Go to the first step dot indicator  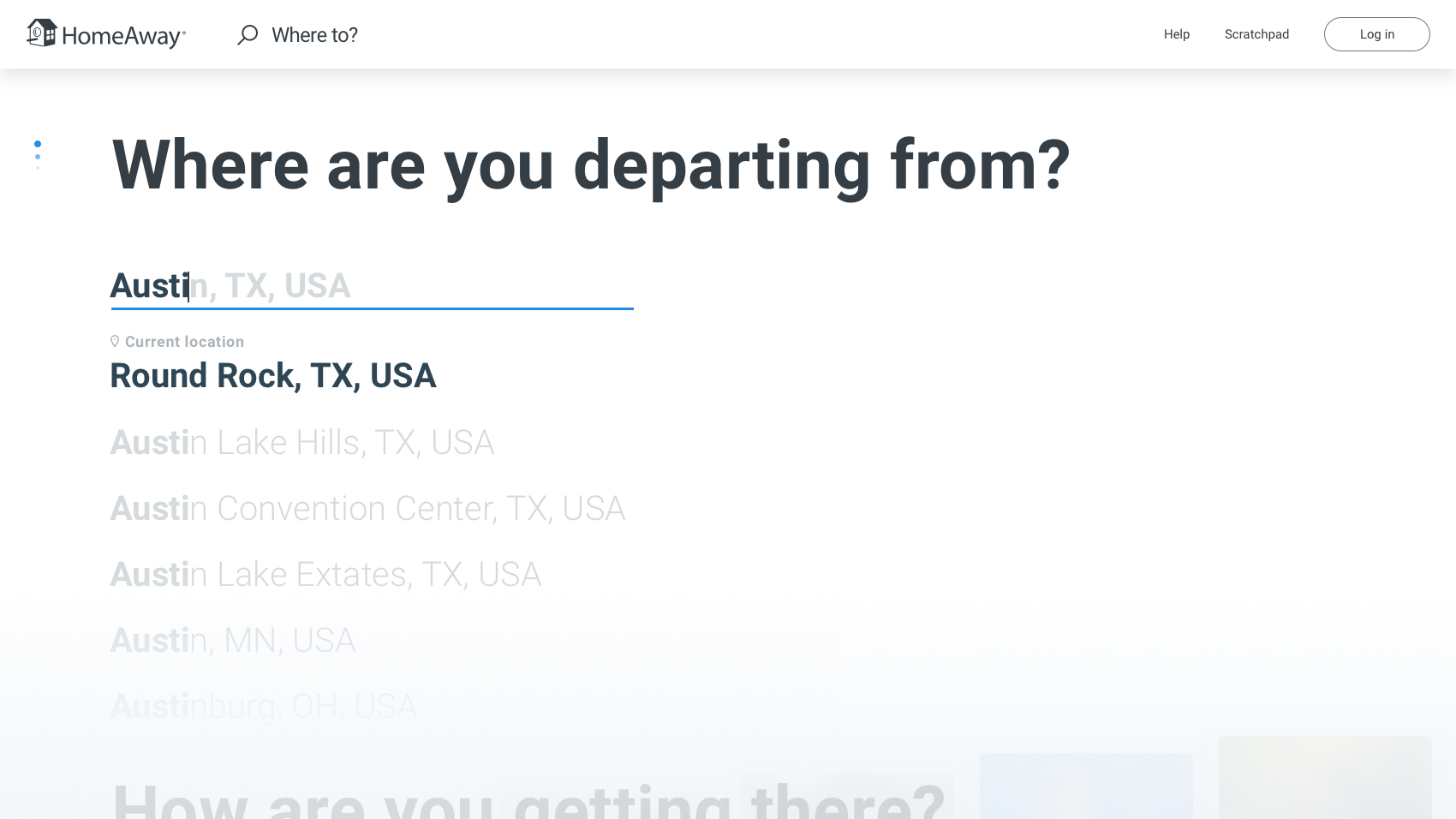tap(38, 144)
